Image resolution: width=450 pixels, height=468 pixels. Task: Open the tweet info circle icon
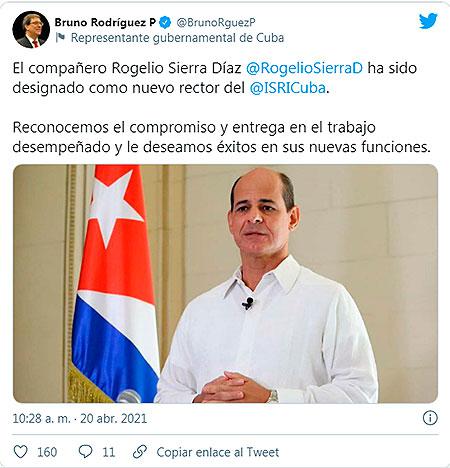click(x=430, y=418)
